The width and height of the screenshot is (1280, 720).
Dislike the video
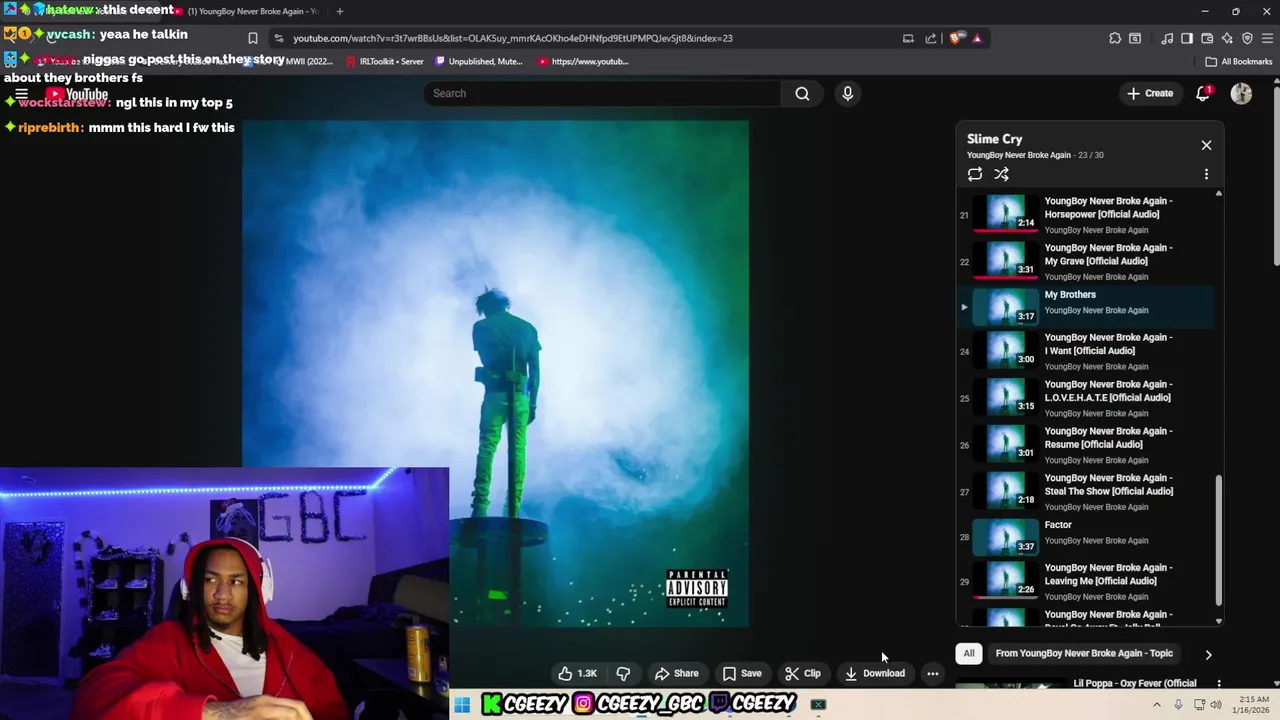(x=623, y=673)
